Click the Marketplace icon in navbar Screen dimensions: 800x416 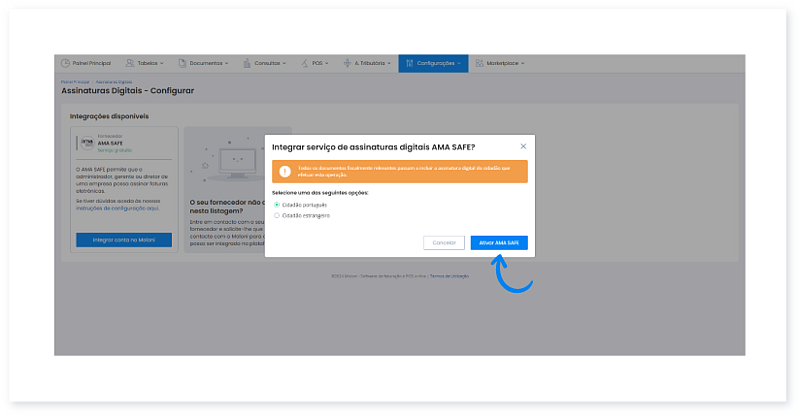click(x=479, y=63)
